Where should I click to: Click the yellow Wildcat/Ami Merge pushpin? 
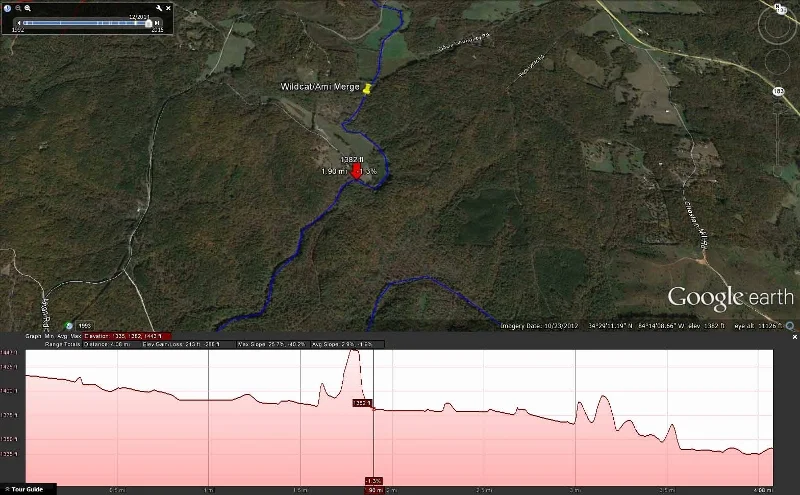(x=366, y=89)
